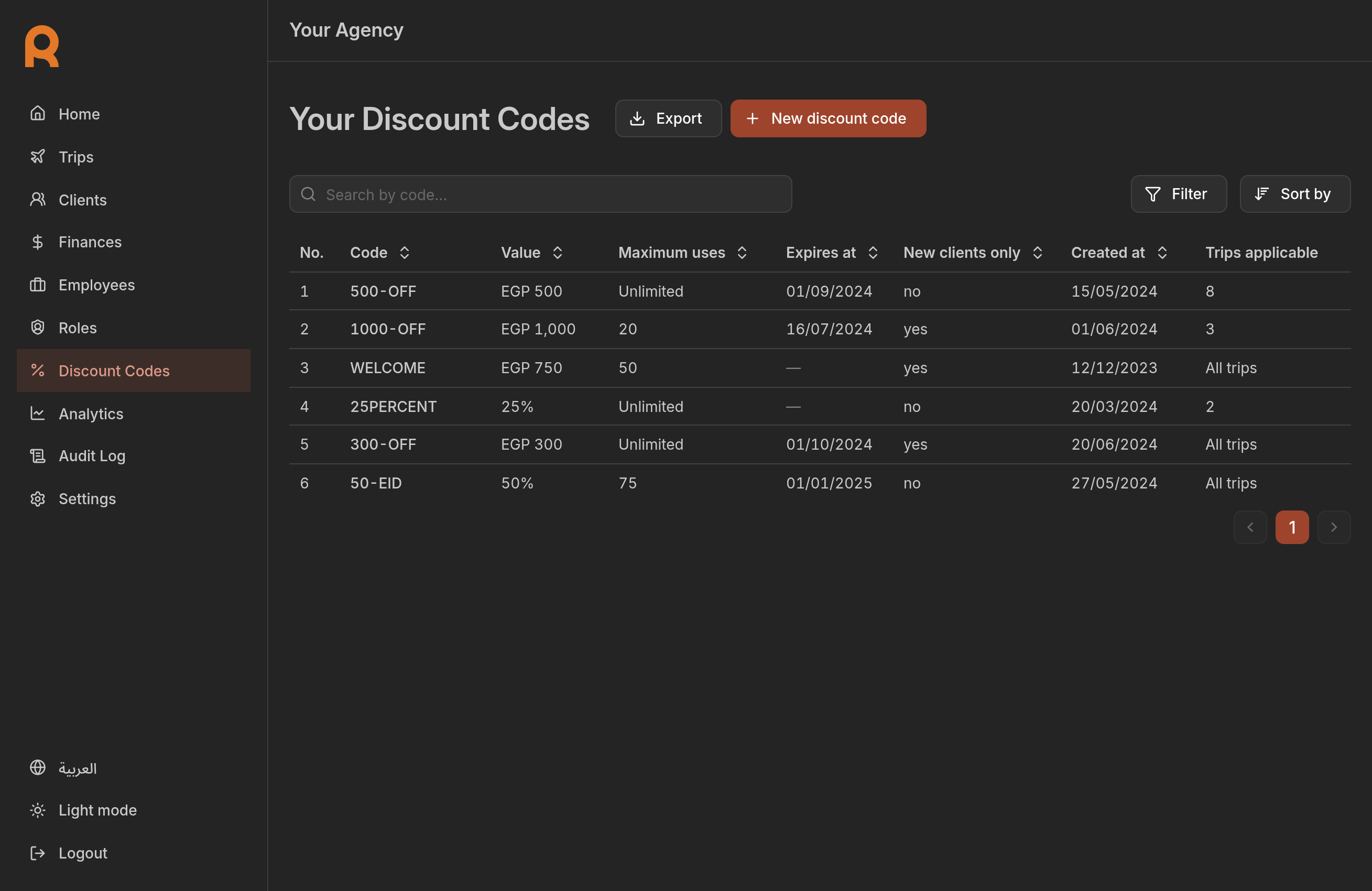1372x891 pixels.
Task: Sort table by Expires at column
Action: [872, 253]
